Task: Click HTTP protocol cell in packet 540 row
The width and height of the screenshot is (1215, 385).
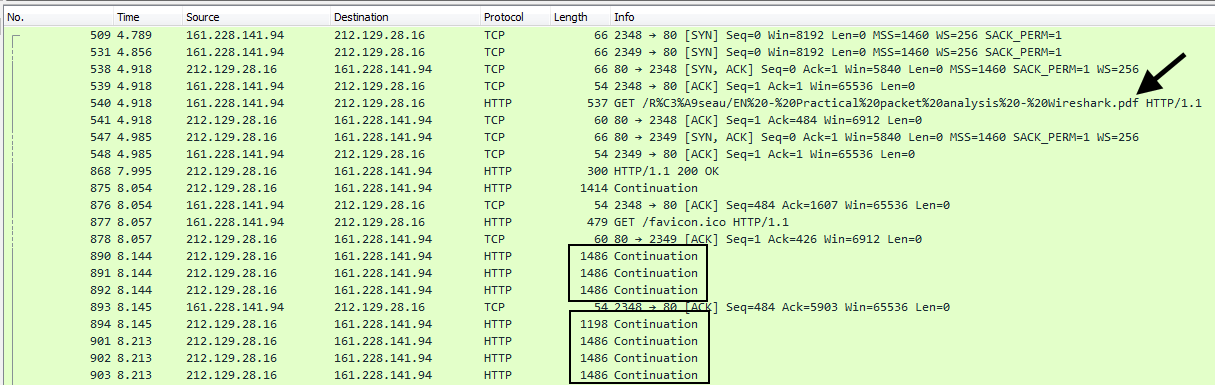Action: [x=497, y=103]
